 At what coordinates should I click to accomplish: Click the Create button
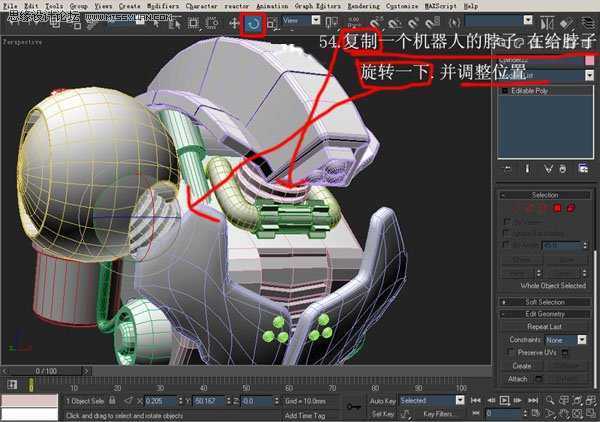pyautogui.click(x=522, y=366)
